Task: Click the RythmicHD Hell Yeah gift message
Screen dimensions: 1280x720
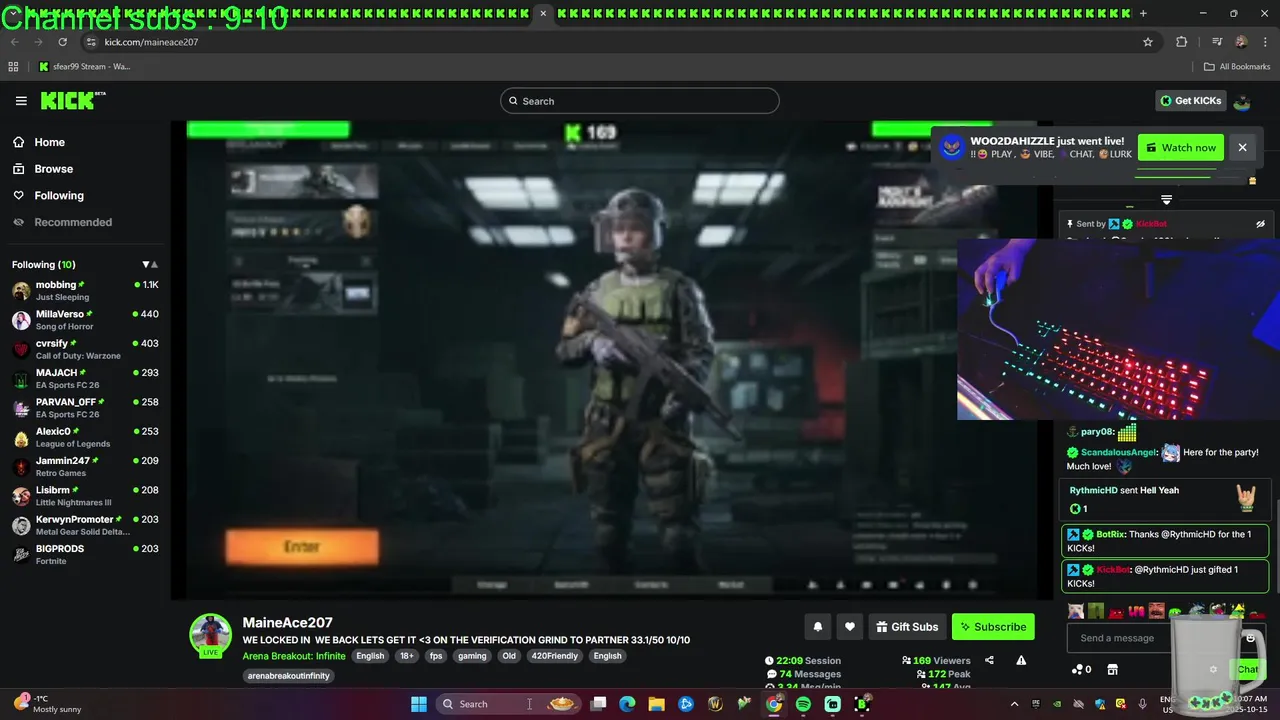Action: click(1164, 499)
